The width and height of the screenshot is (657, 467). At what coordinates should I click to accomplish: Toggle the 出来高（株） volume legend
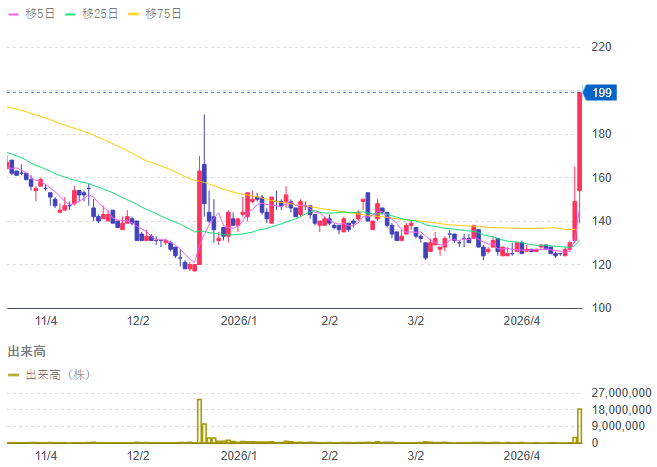pyautogui.click(x=49, y=374)
